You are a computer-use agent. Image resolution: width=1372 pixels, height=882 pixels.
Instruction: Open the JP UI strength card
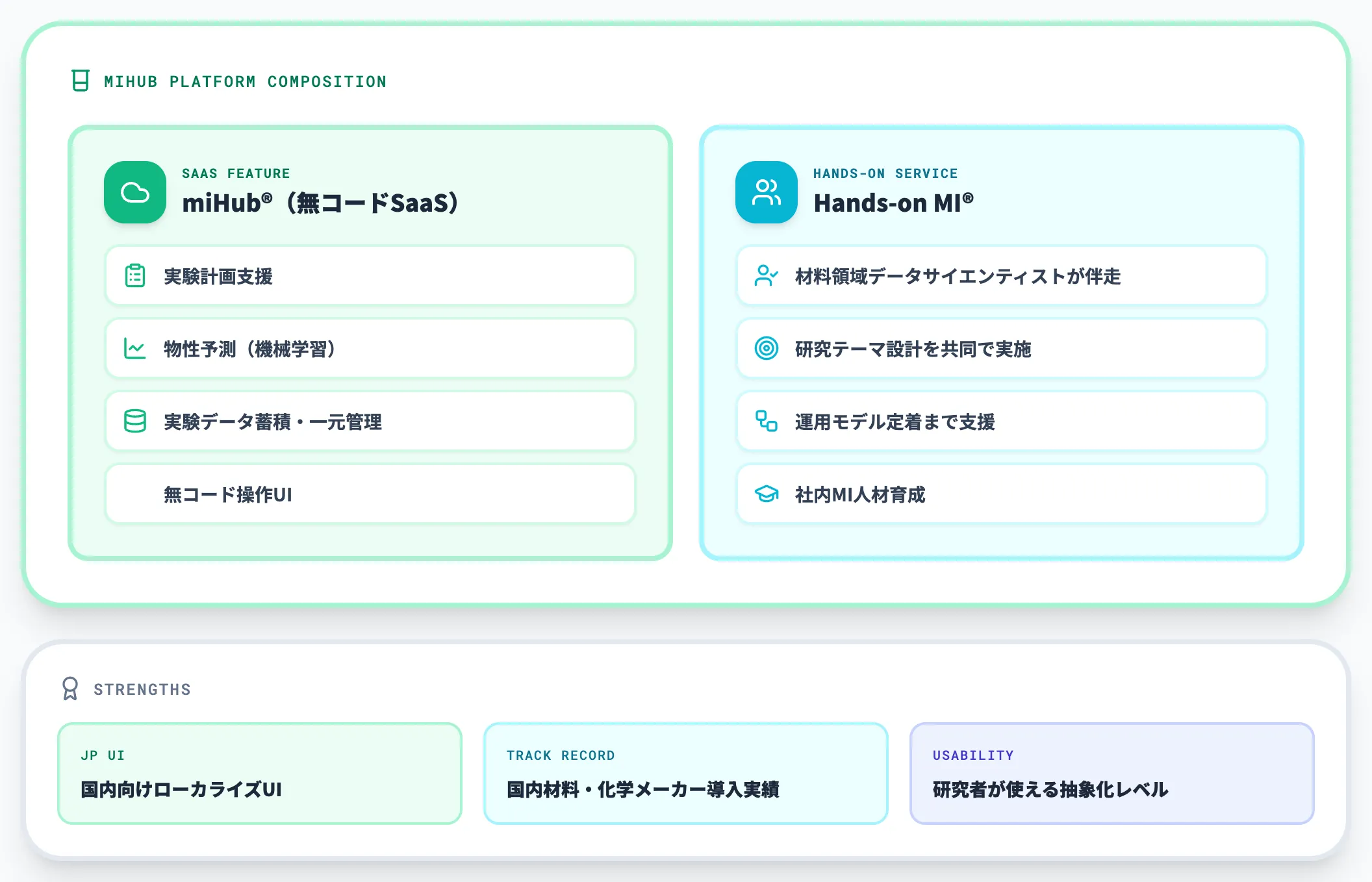coord(260,774)
